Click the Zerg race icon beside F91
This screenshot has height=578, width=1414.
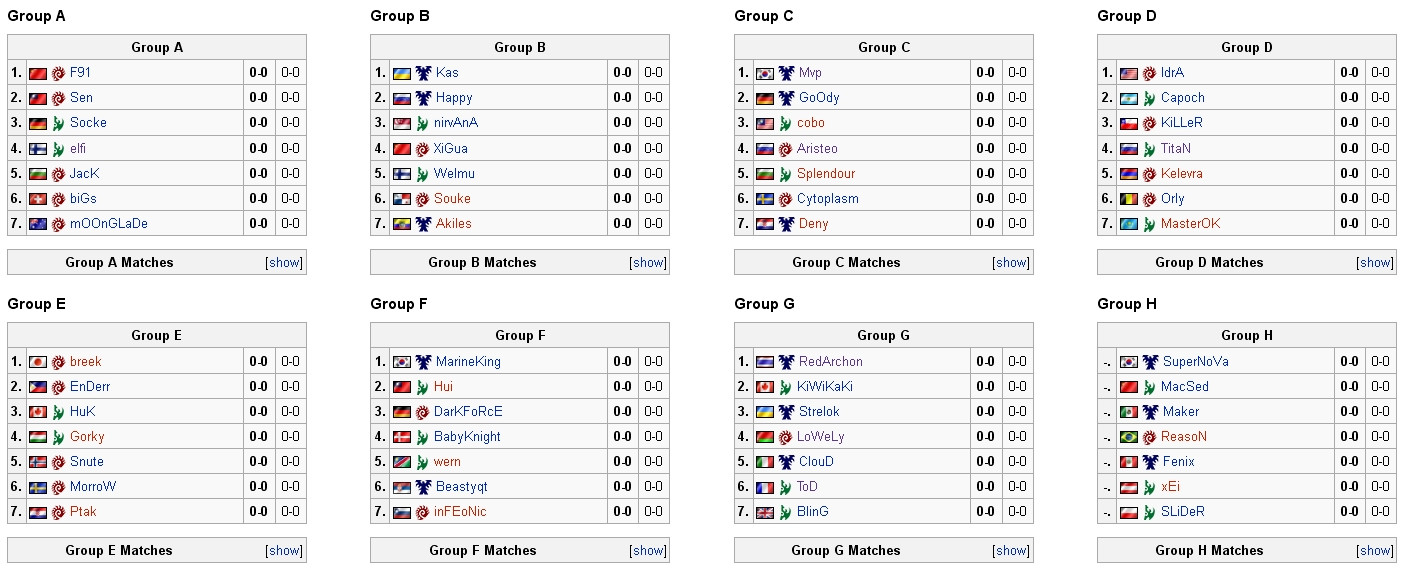click(x=58, y=73)
